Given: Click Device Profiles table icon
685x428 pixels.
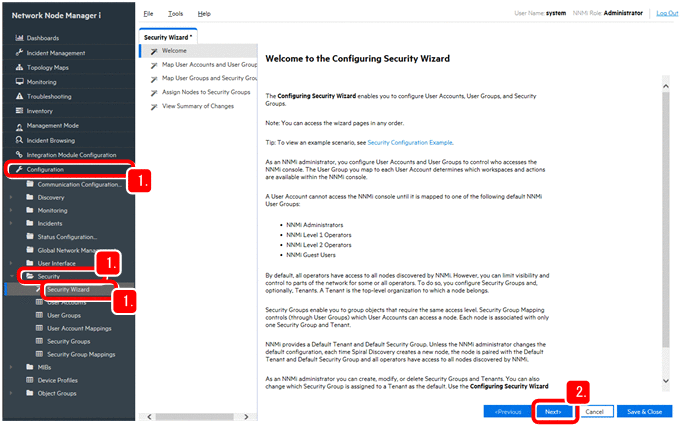Looking at the screenshot, I should [x=30, y=380].
